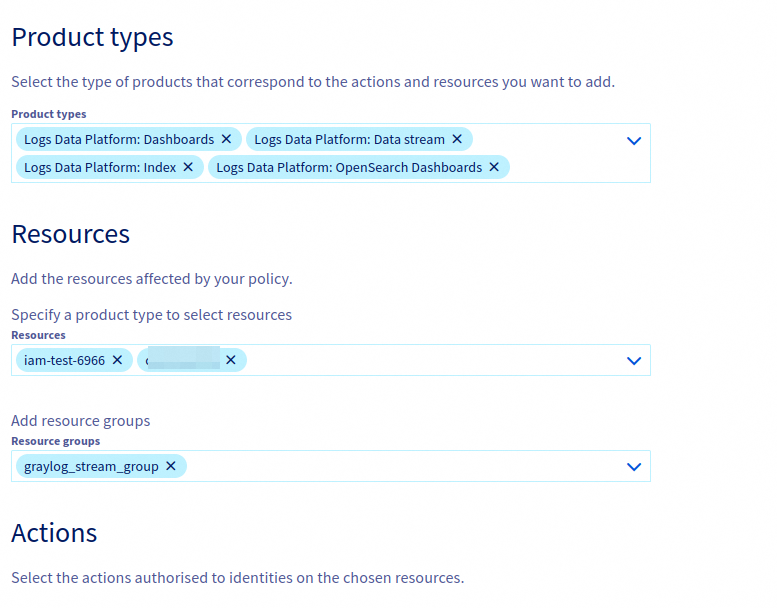Select the graylog_stream_group chip text
This screenshot has width=777, height=608.
tap(91, 467)
